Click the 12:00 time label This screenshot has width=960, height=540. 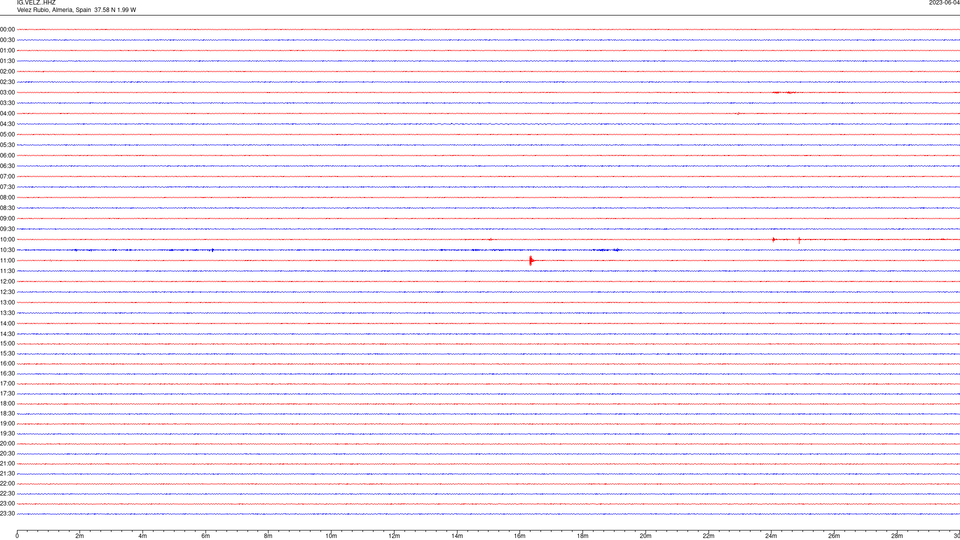click(7, 282)
